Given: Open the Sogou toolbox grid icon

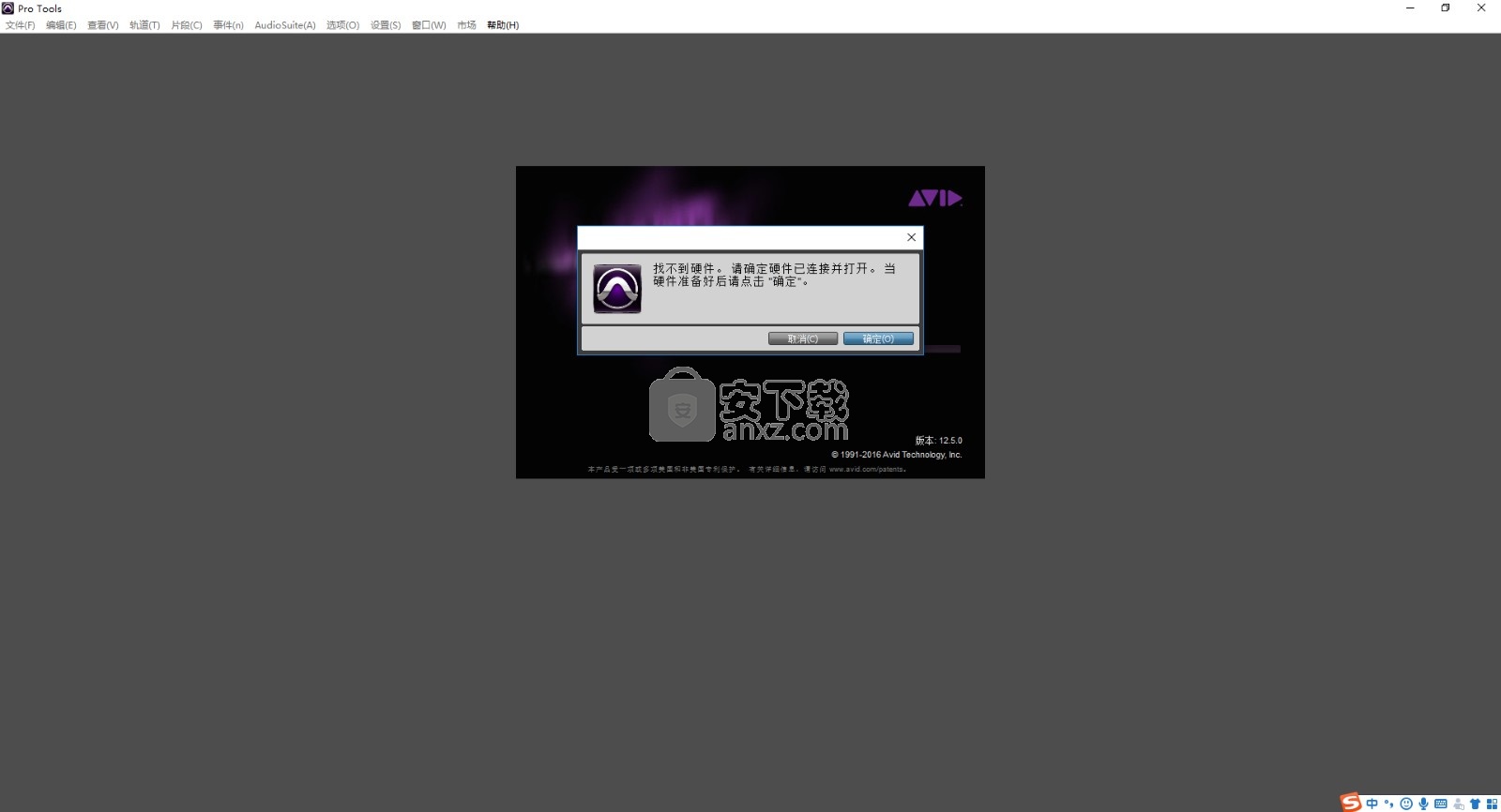Looking at the screenshot, I should tap(1492, 804).
